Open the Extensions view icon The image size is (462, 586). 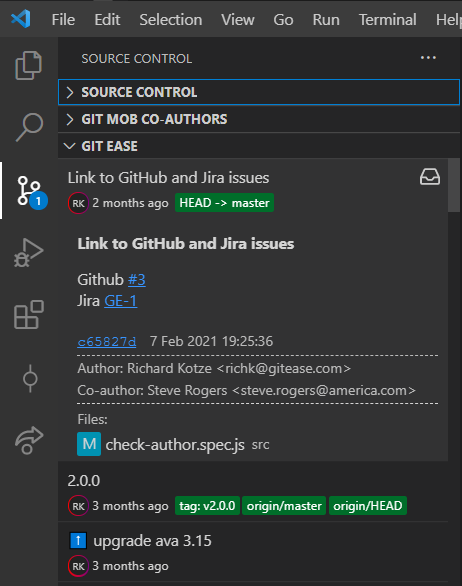[x=29, y=315]
